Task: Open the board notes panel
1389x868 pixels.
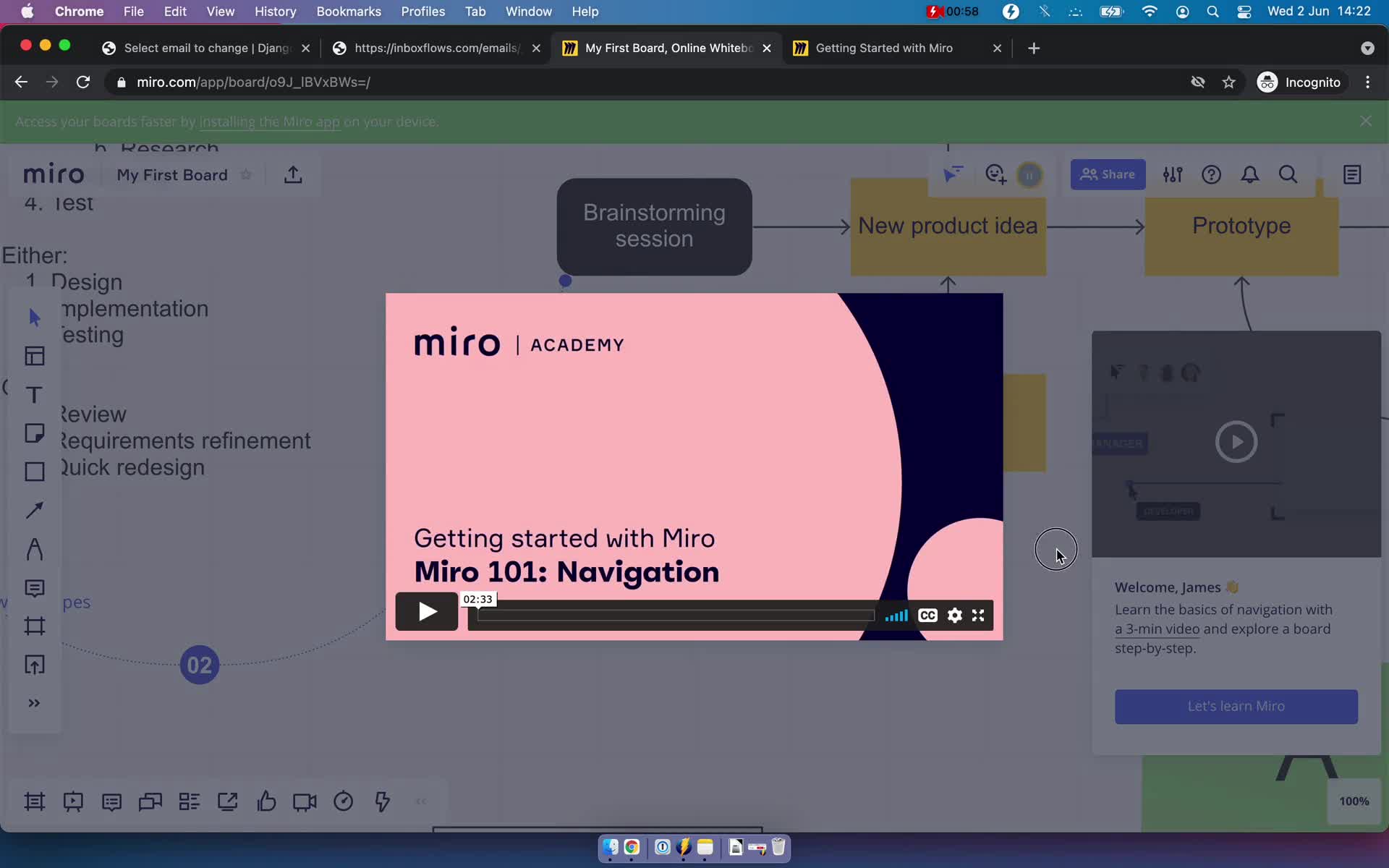Action: (1352, 174)
